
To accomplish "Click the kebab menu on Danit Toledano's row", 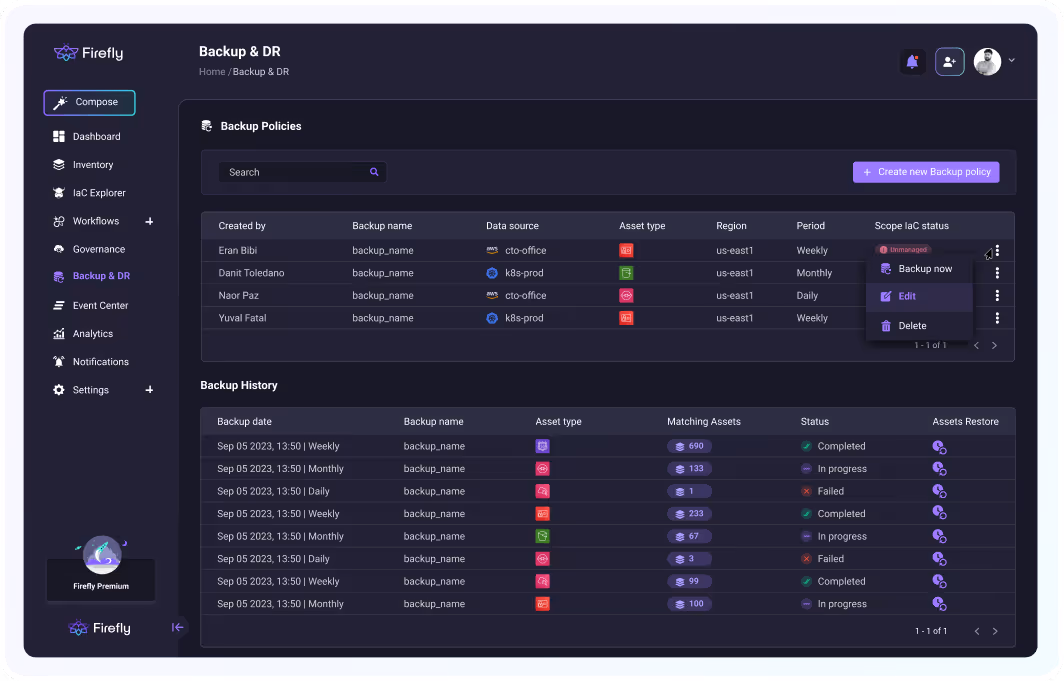I will coord(997,272).
